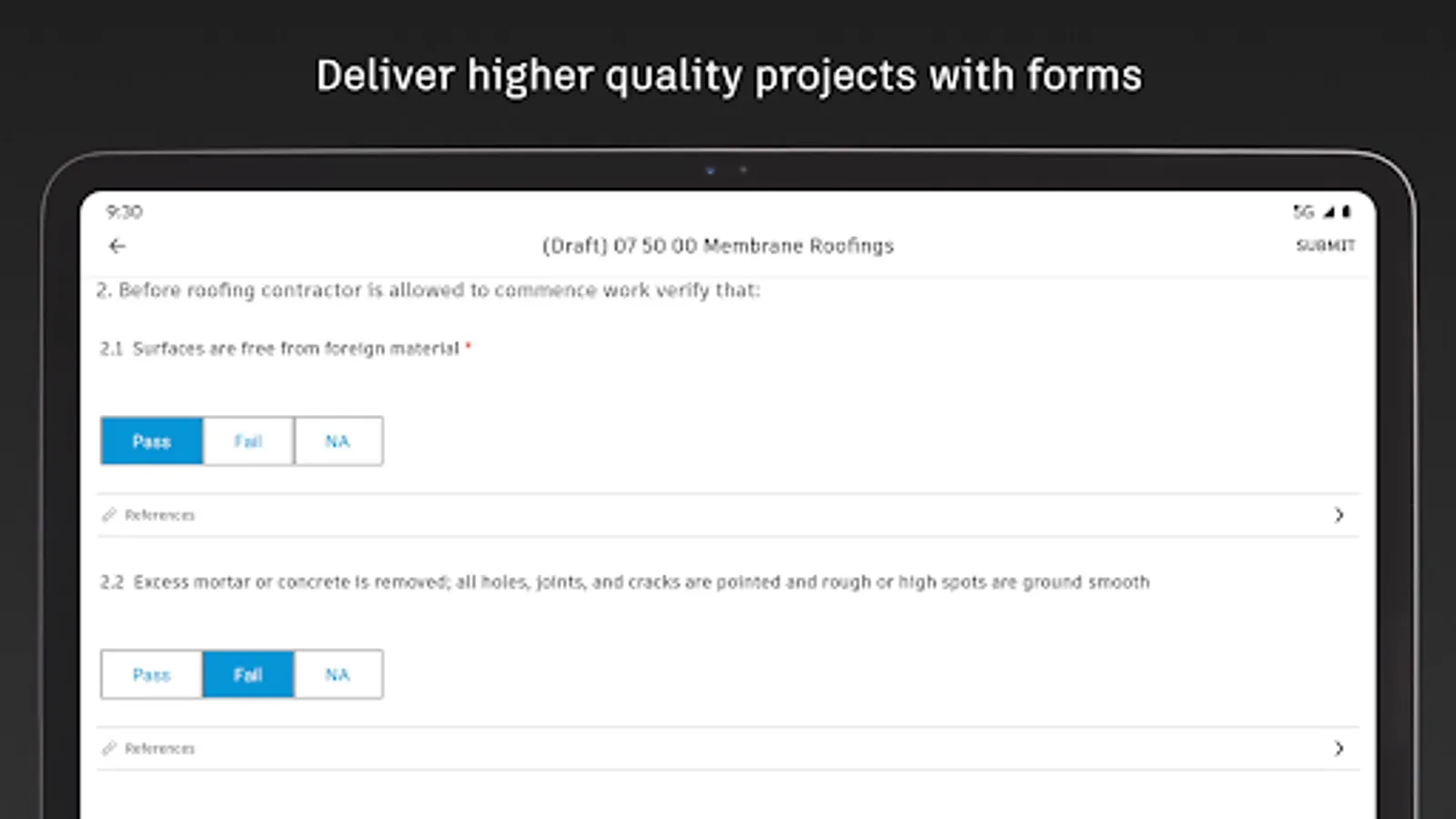
Task: Select Fail for excess mortar item 2.2
Action: pos(248,674)
